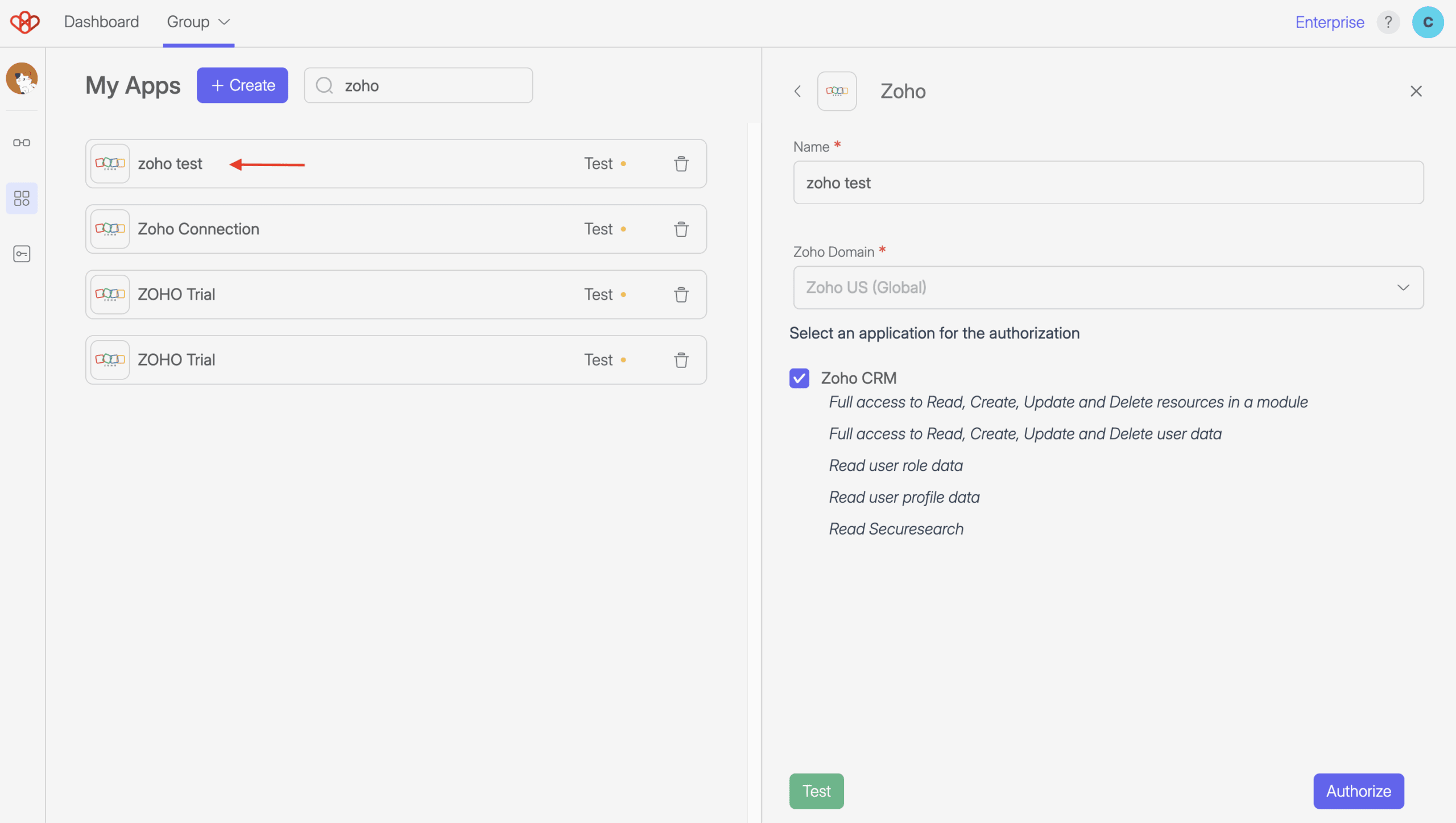Viewport: 1456px width, 823px height.
Task: Click Test status on Zoho Connection row
Action: pos(605,229)
